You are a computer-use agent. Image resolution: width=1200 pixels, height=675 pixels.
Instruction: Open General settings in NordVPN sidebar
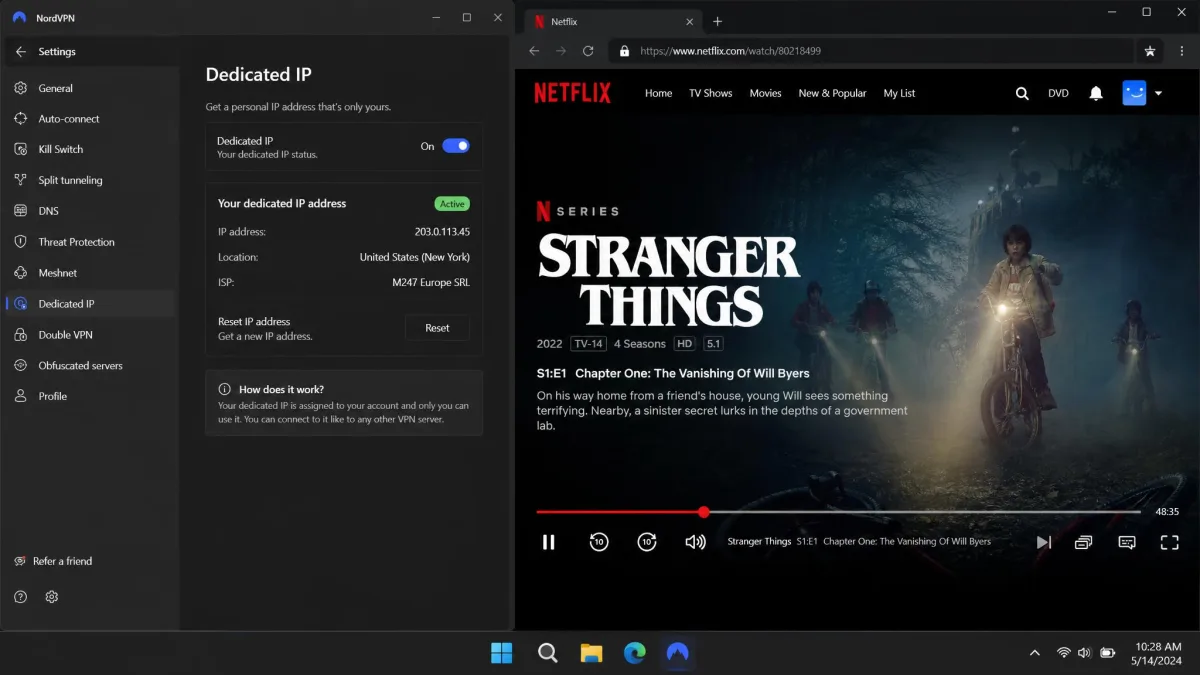click(x=90, y=88)
